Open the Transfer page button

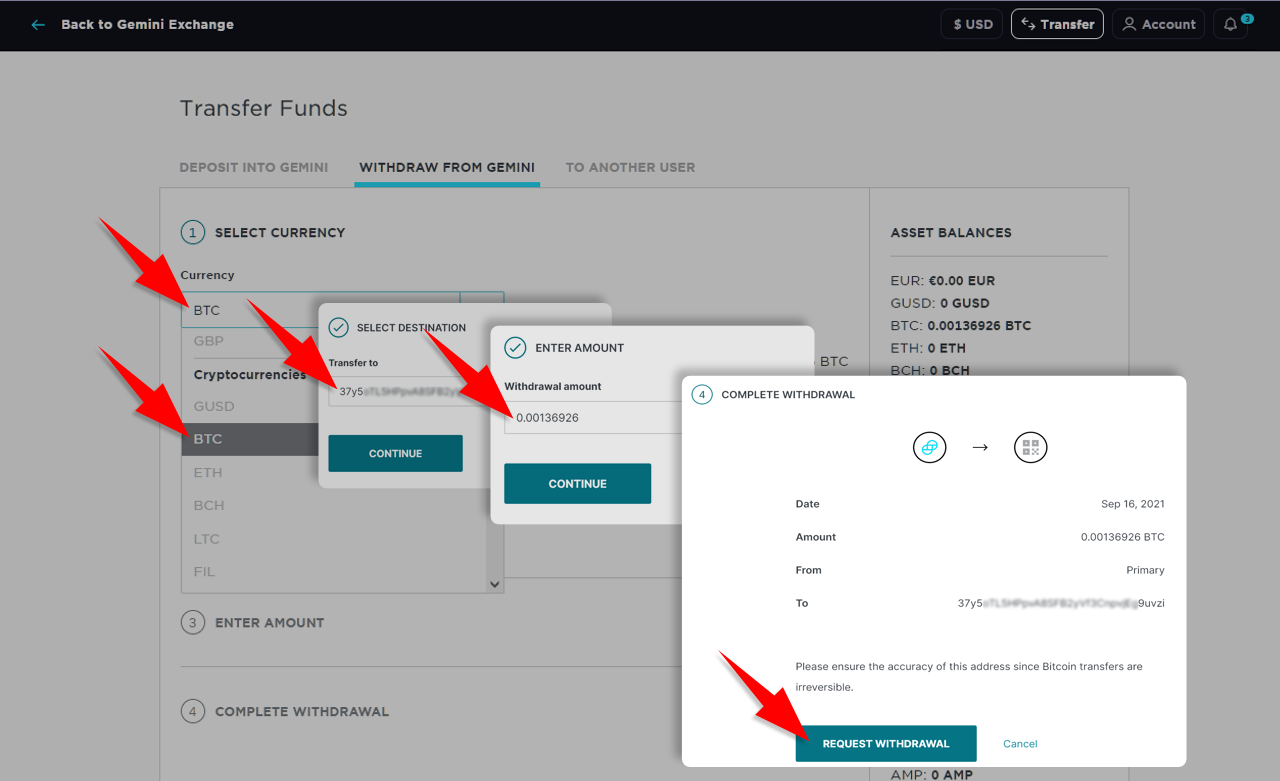click(1057, 24)
